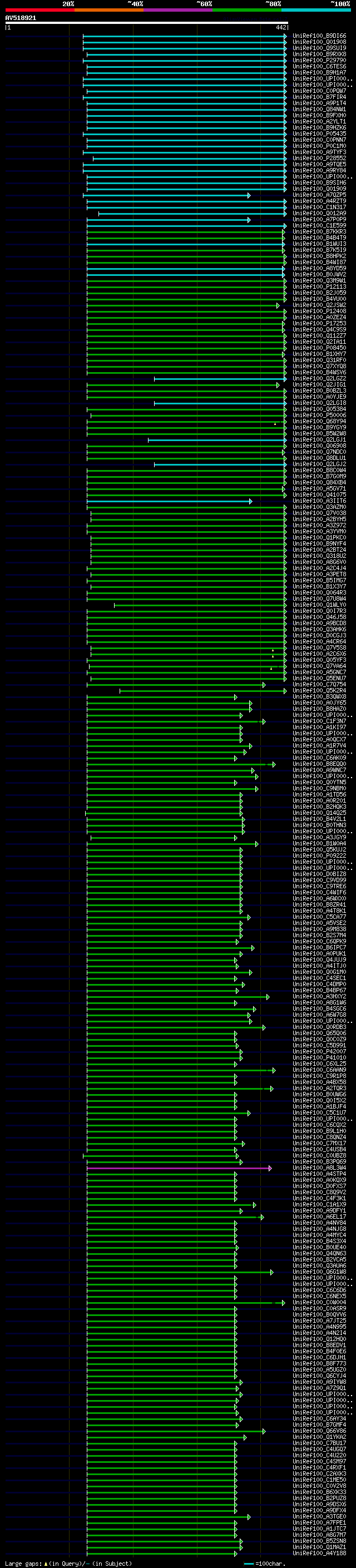
Task: Click the cyan alignment bar of UniRef100_Q2LGZ2
Action: 220,379
